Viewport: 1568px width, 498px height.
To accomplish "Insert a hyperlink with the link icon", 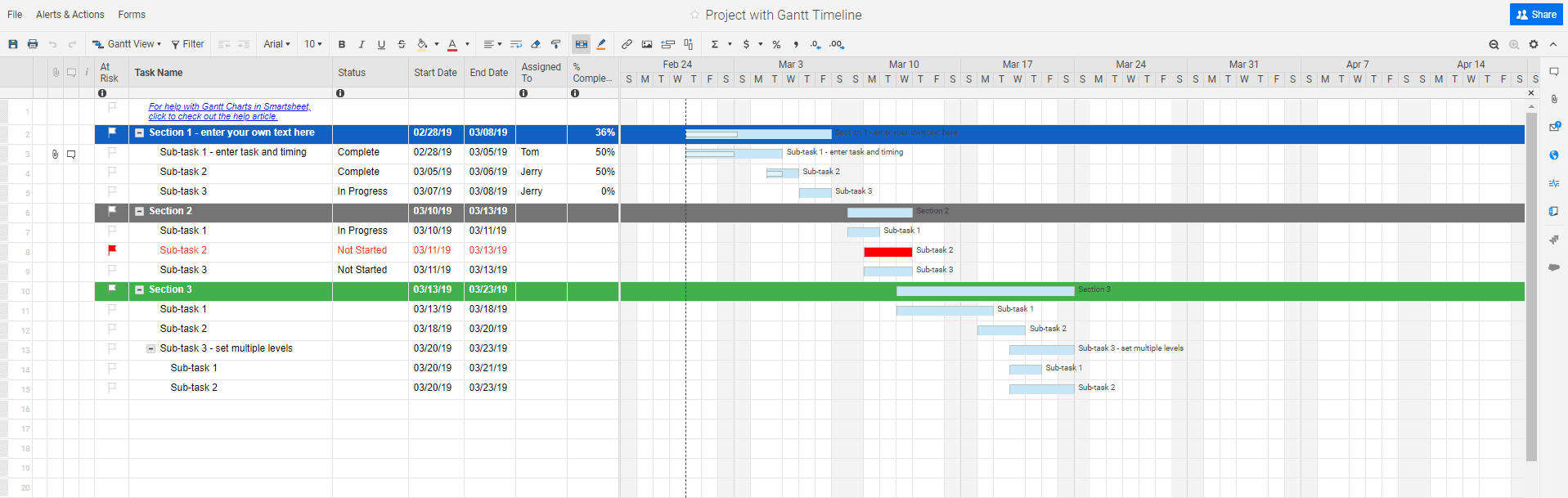I will coord(627,44).
